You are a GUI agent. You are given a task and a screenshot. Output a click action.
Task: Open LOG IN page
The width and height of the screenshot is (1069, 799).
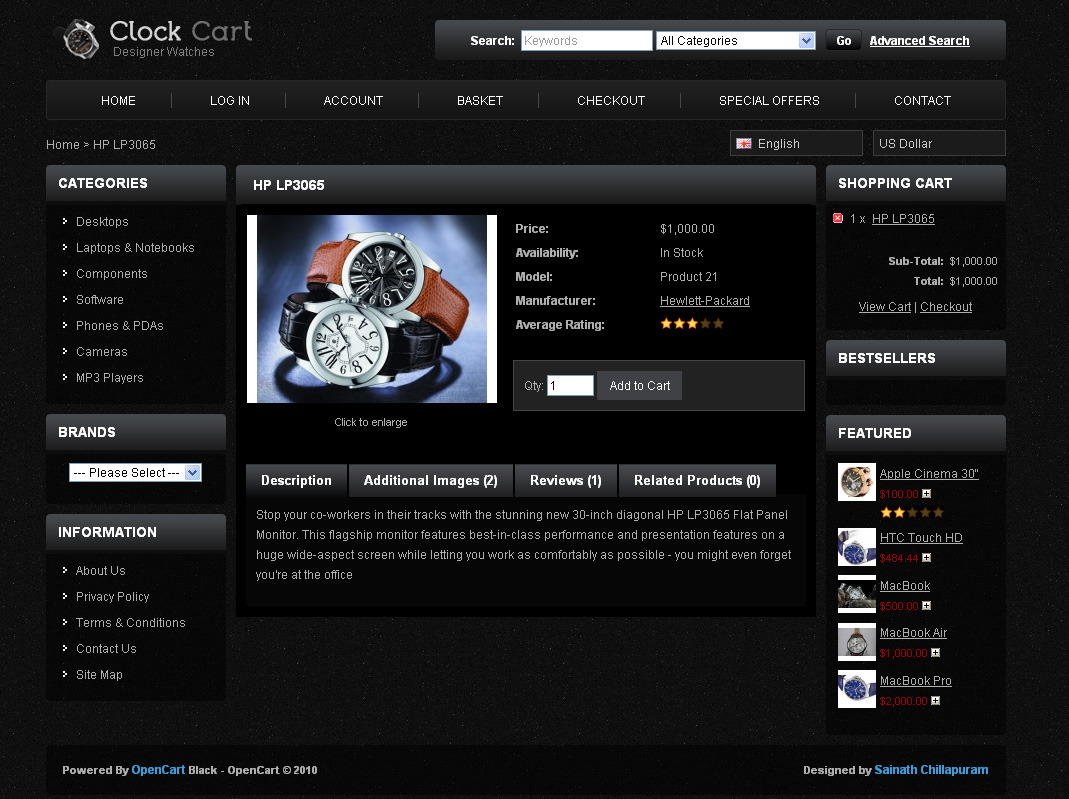point(230,101)
